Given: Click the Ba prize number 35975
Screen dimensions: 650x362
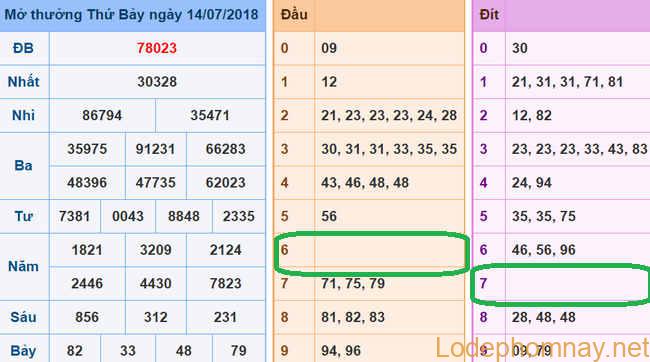Looking at the screenshot, I should tap(87, 149).
